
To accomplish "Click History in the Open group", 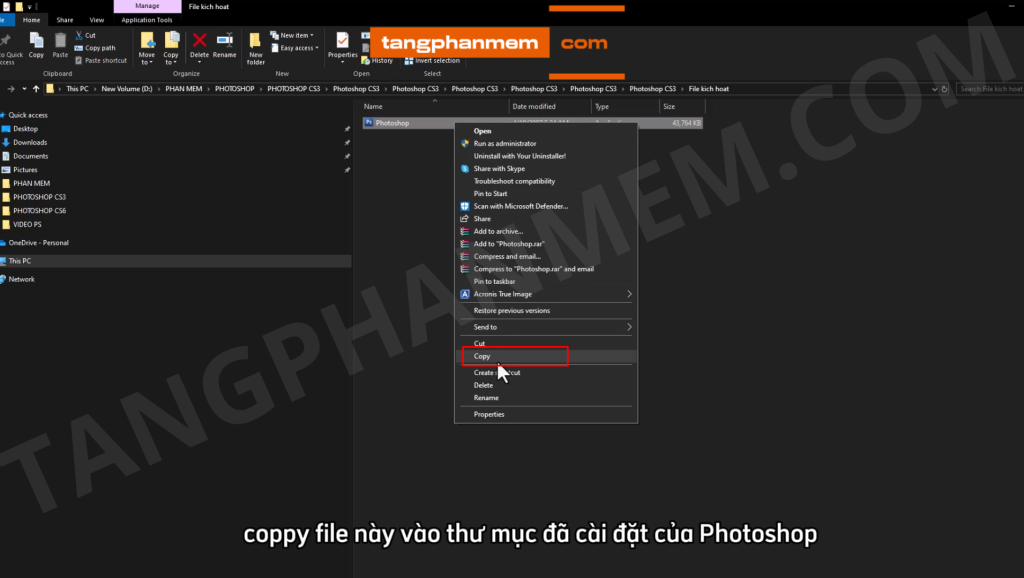I will pos(377,61).
